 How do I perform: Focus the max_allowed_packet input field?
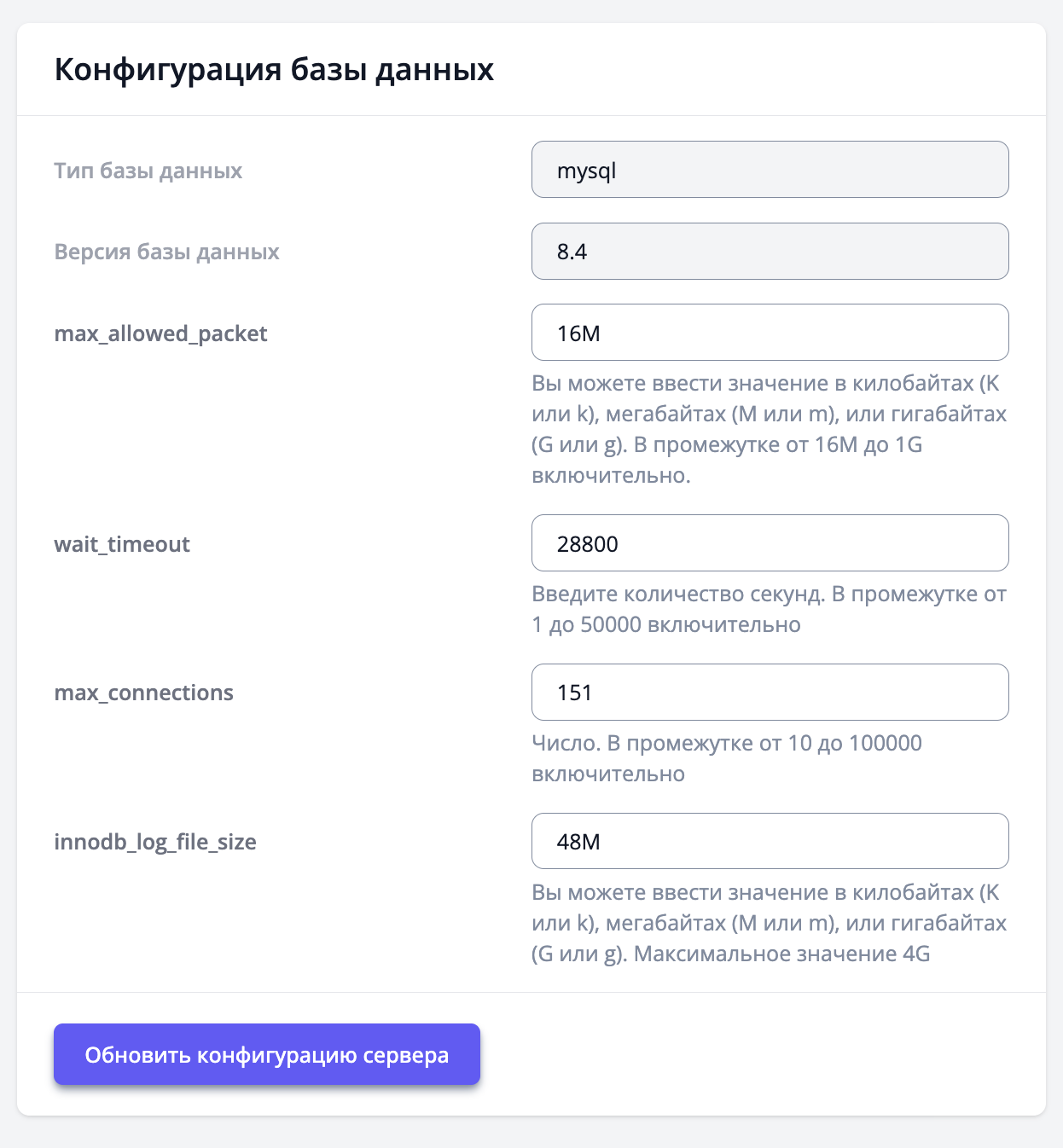pos(770,333)
